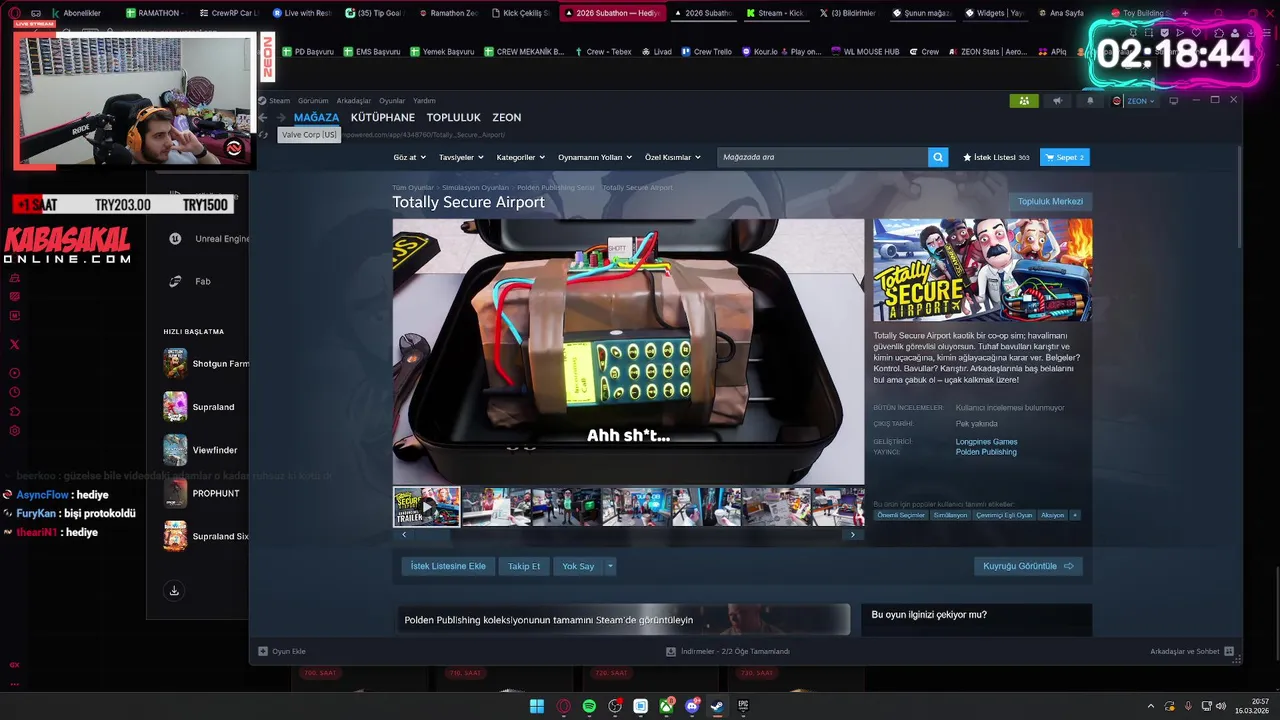Image resolution: width=1280 pixels, height=720 pixels.
Task: Switch to the Stream - Kick browser tab
Action: [x=776, y=13]
